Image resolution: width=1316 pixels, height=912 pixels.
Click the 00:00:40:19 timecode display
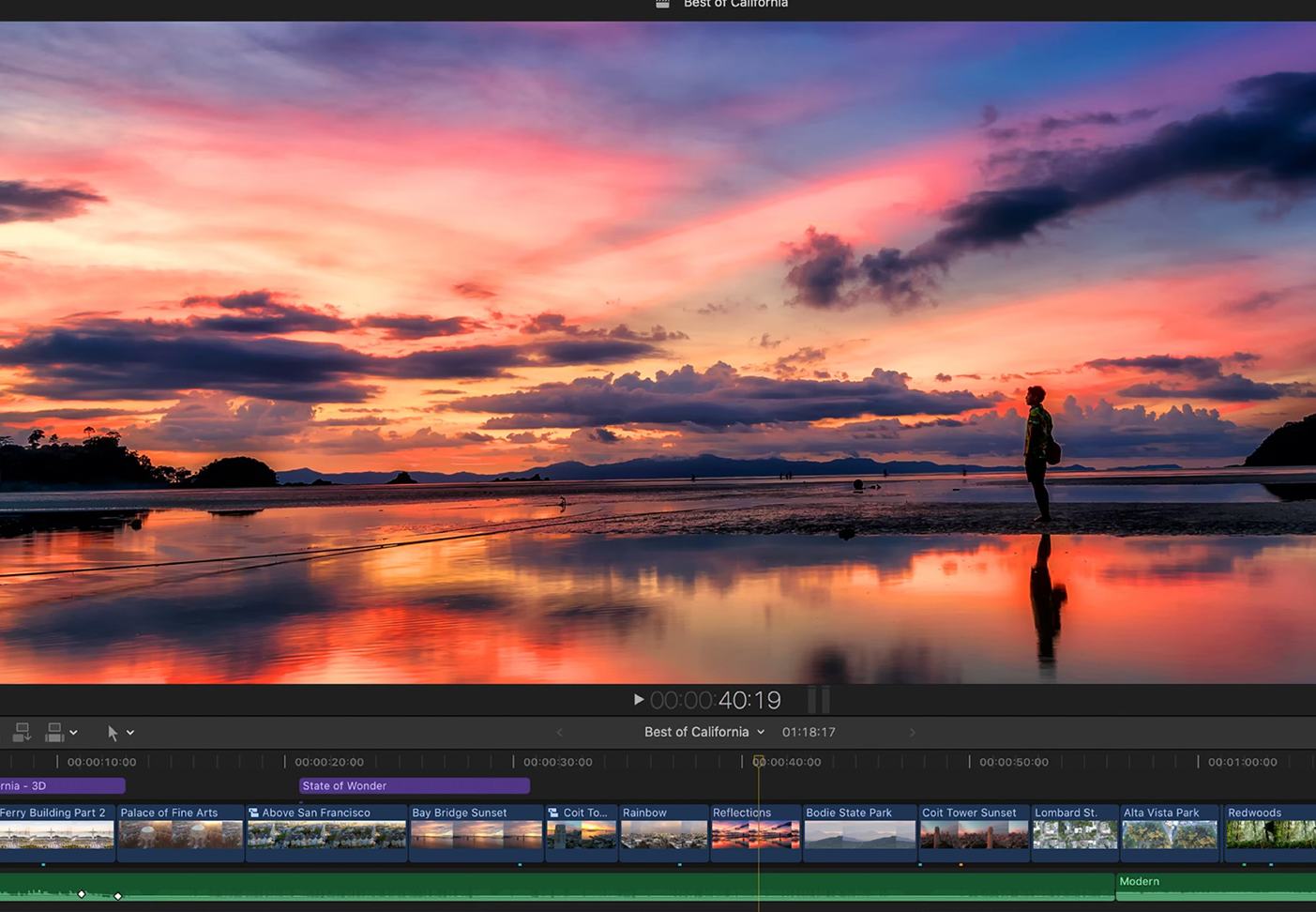[x=716, y=700]
